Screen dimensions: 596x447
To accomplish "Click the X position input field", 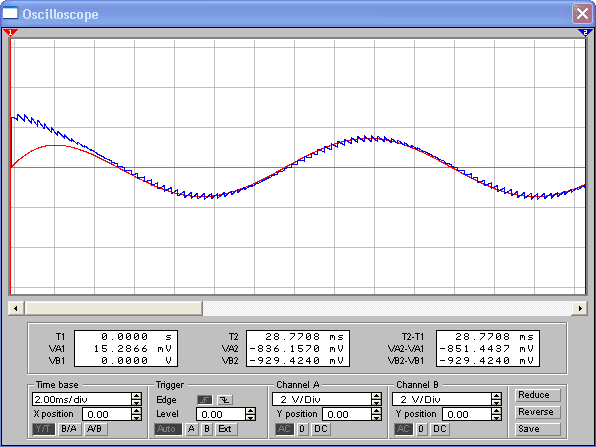I will pyautogui.click(x=107, y=414).
